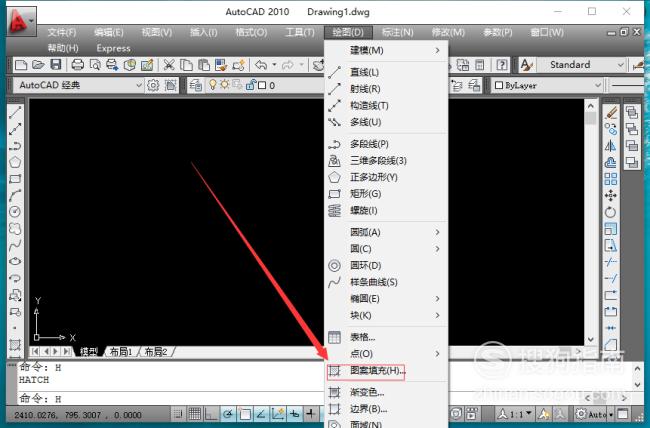Toggle layer on/off light bulb
This screenshot has height=428, width=650.
click(x=213, y=85)
